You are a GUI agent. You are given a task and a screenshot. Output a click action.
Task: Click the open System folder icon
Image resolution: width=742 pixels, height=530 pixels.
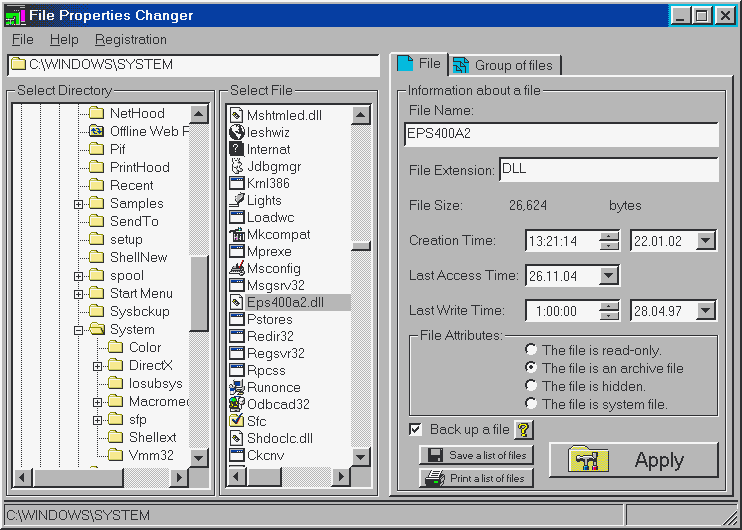click(x=97, y=329)
